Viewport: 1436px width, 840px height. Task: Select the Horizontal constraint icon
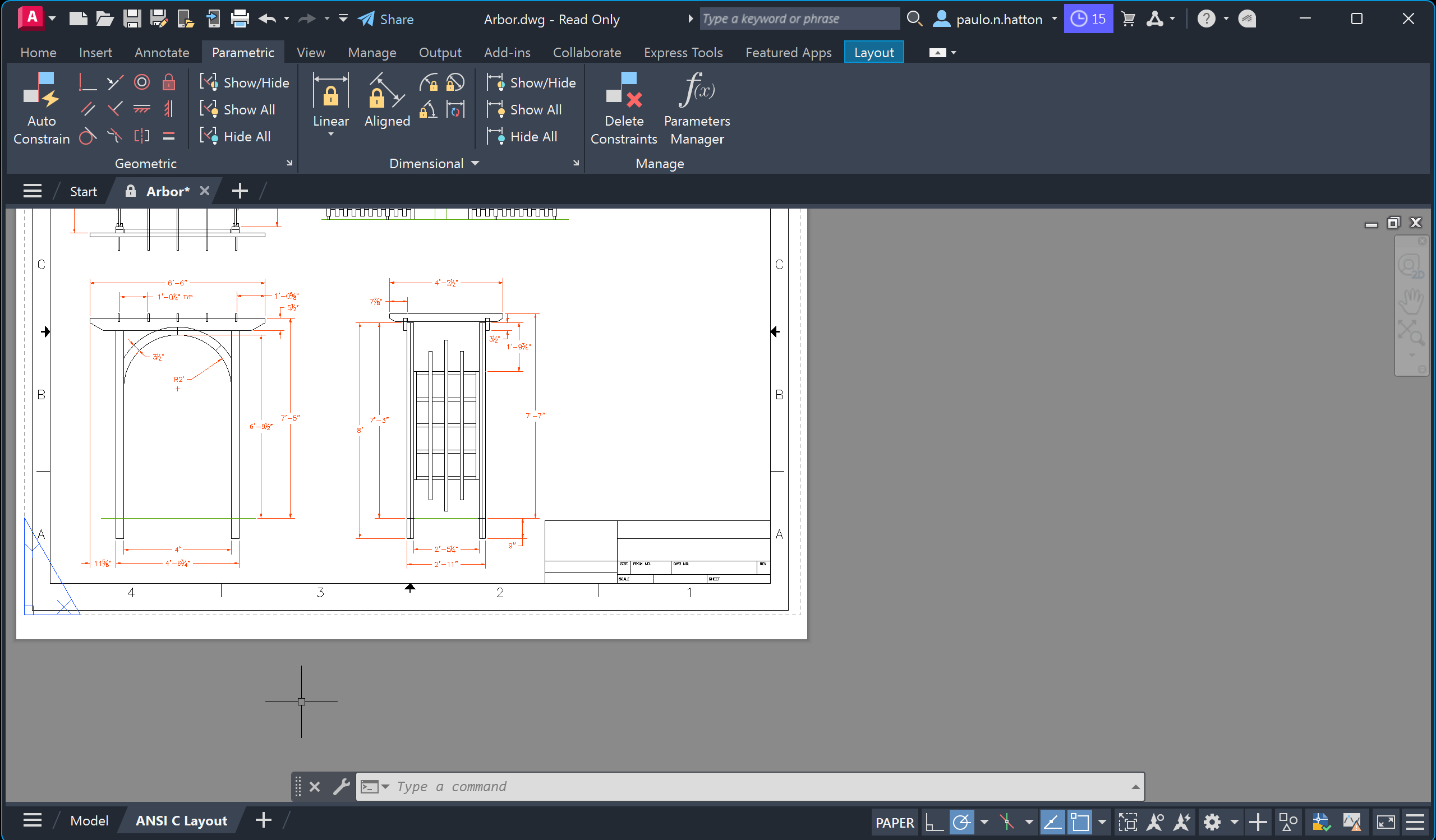(x=142, y=109)
